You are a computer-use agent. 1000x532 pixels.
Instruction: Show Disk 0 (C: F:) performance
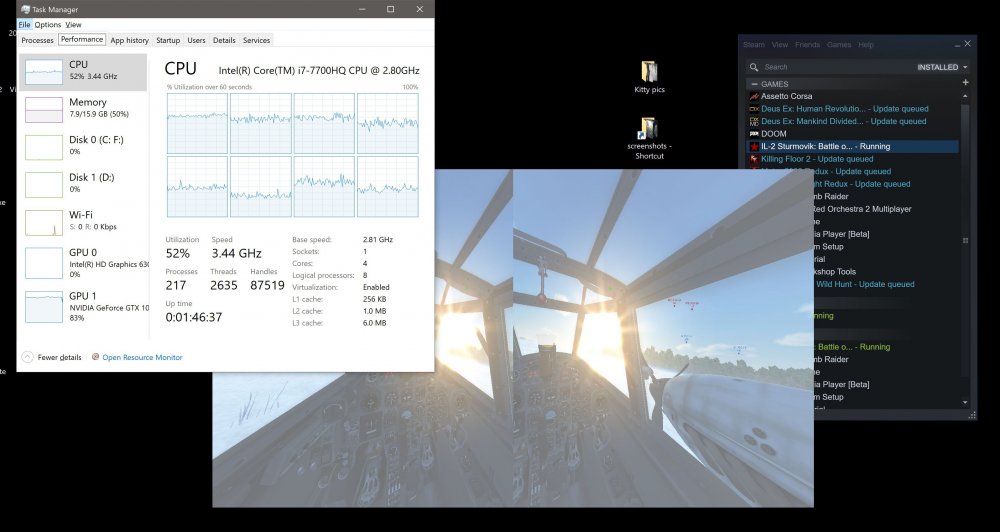tap(83, 147)
